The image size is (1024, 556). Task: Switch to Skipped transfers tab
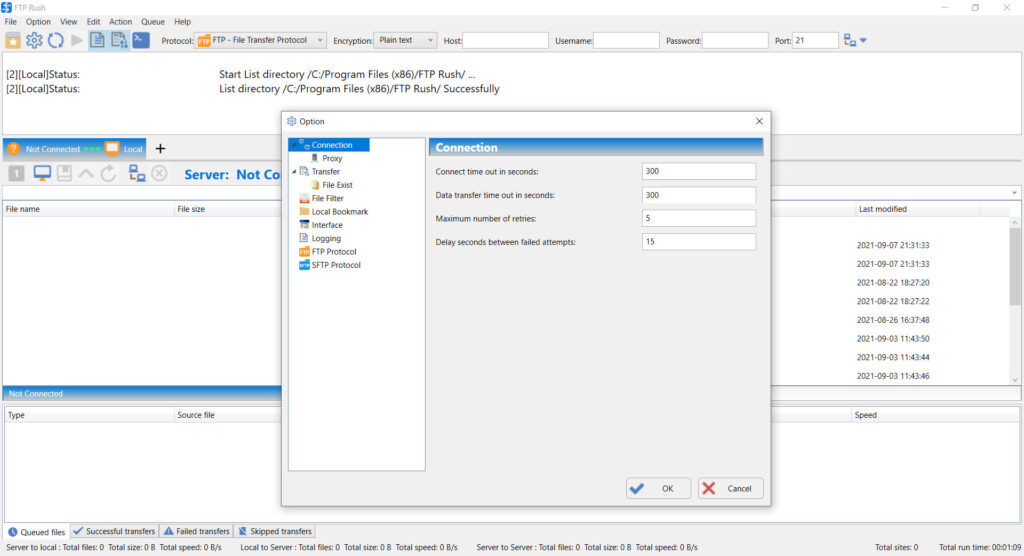(275, 531)
